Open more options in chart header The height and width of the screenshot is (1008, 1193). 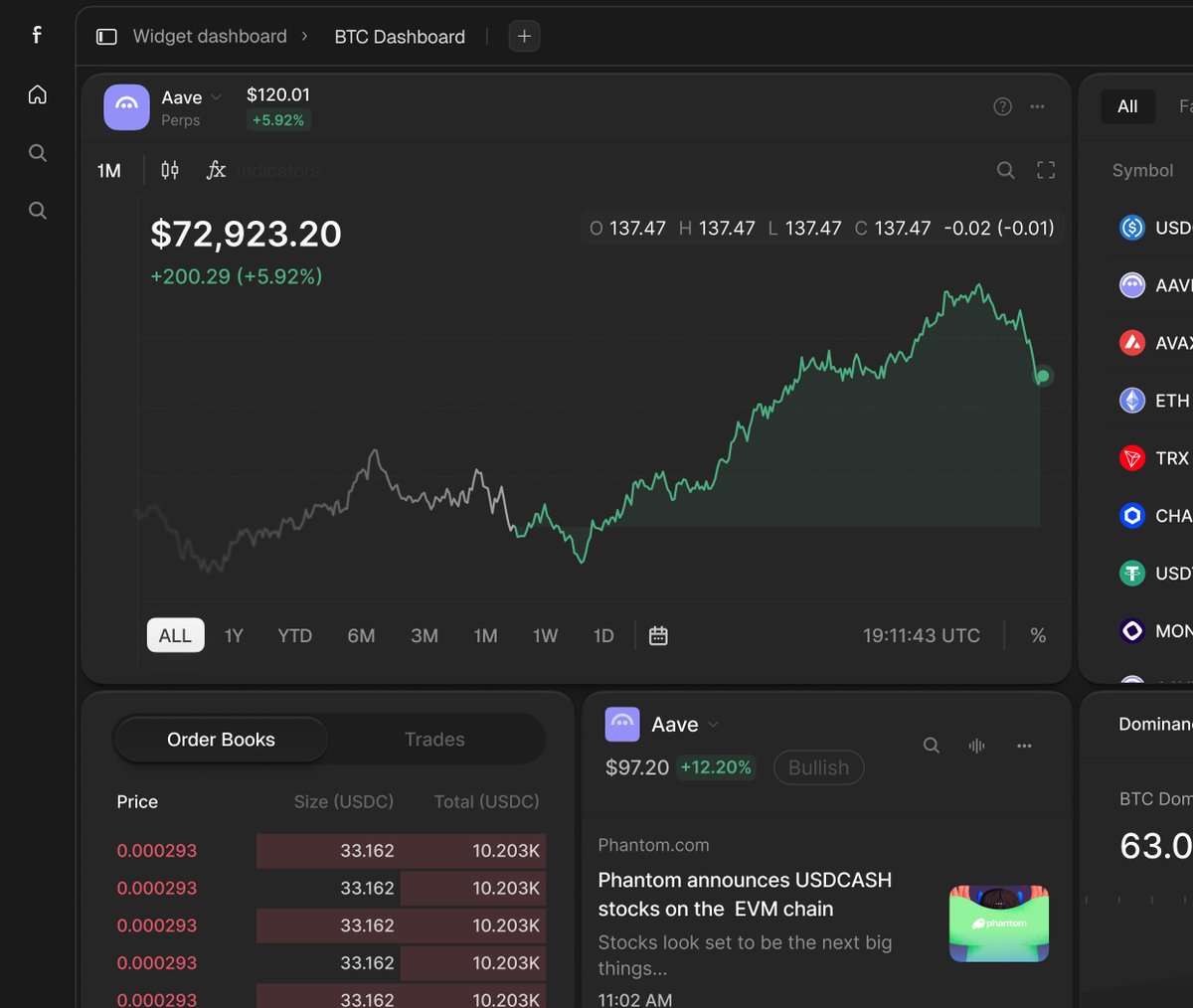pos(1037,106)
